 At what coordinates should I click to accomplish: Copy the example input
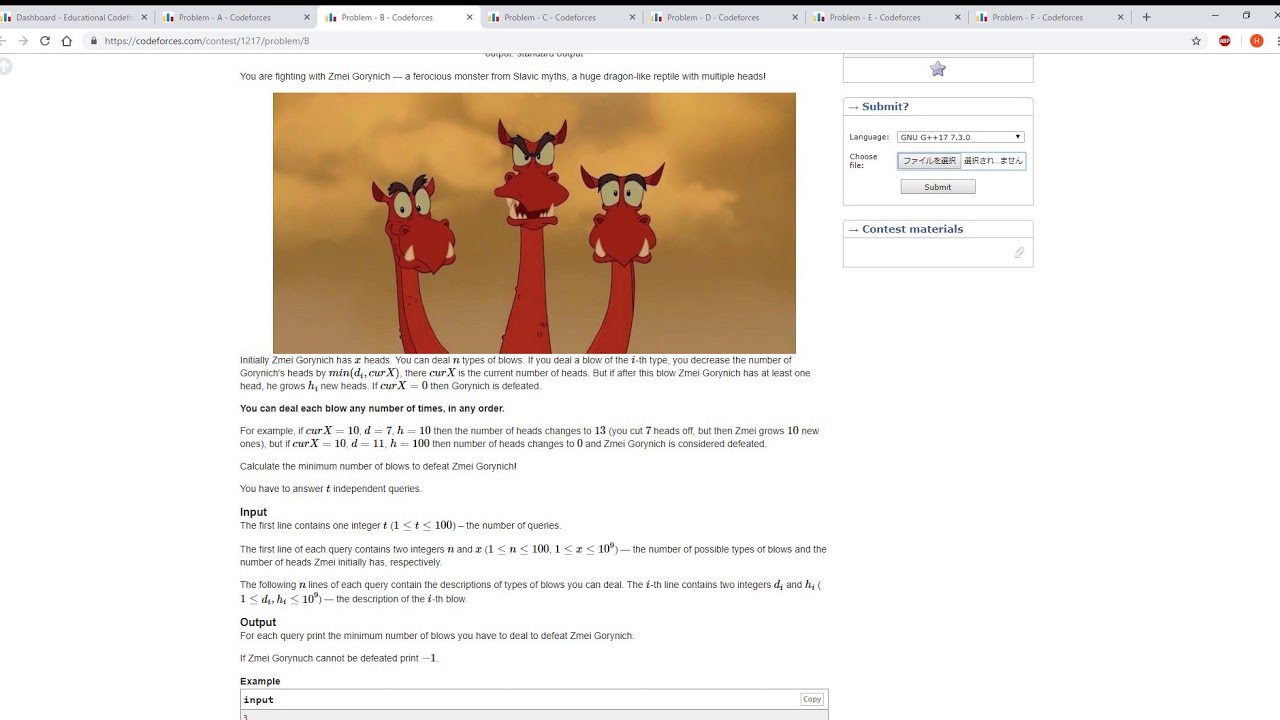812,700
